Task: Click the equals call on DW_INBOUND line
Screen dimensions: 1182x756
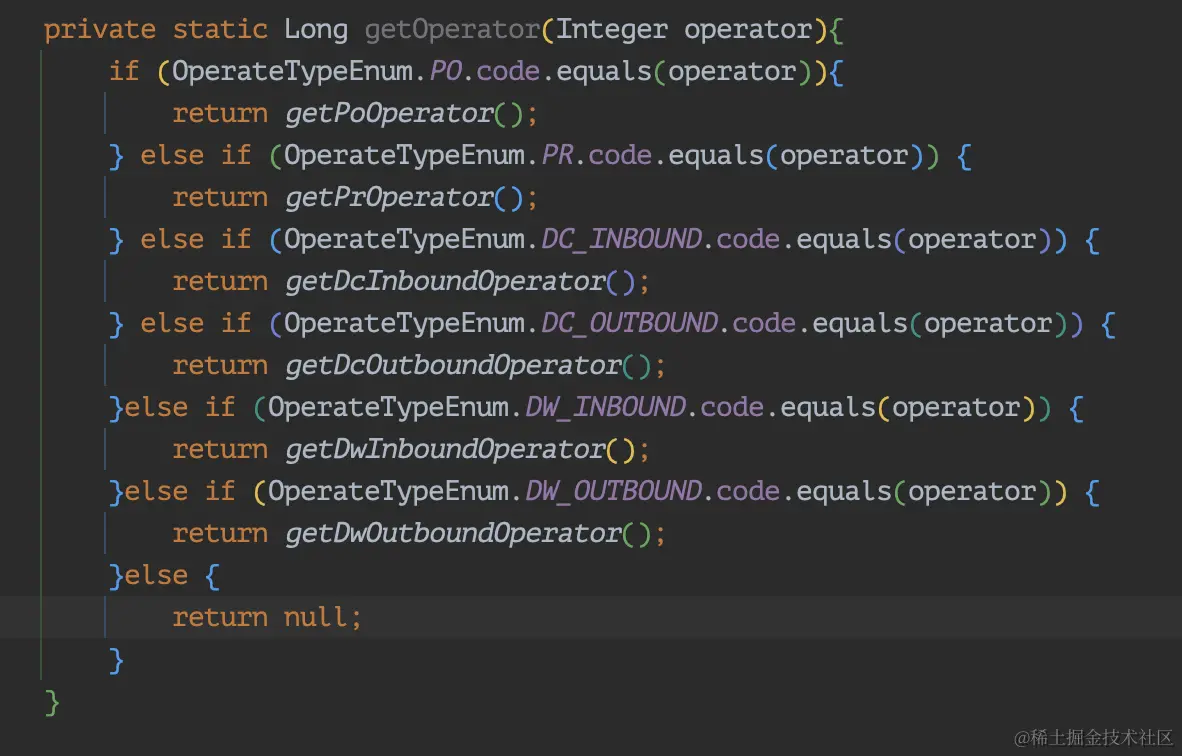Action: (828, 408)
